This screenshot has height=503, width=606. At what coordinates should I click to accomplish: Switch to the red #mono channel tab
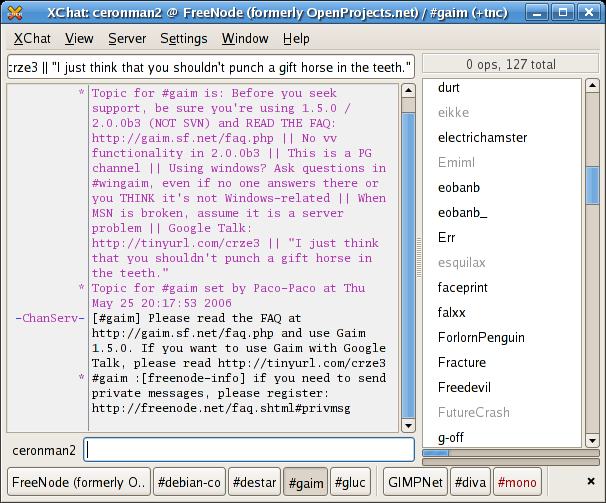coord(517,482)
